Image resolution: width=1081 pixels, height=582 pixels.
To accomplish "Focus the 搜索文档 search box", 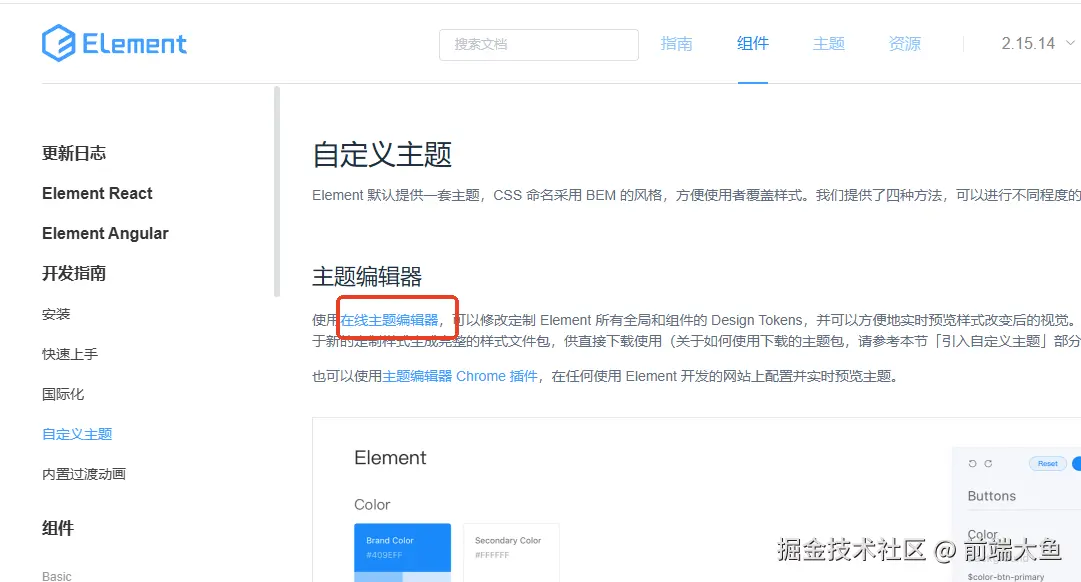I will pos(538,45).
